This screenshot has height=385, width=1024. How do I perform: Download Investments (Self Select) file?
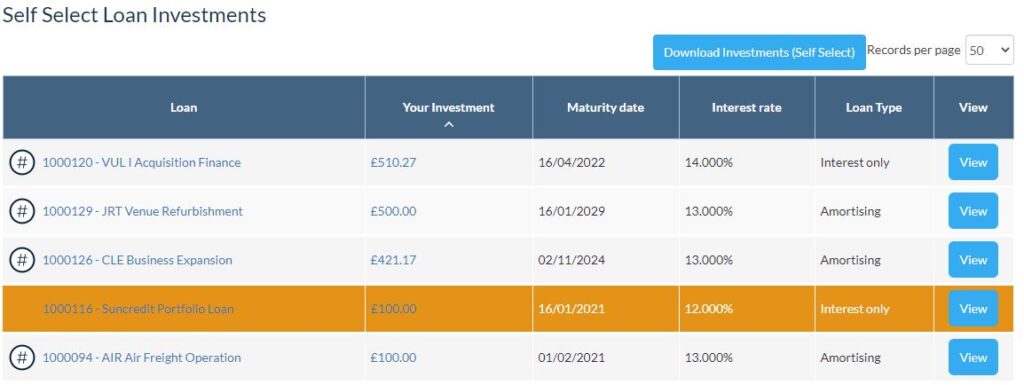click(x=759, y=52)
